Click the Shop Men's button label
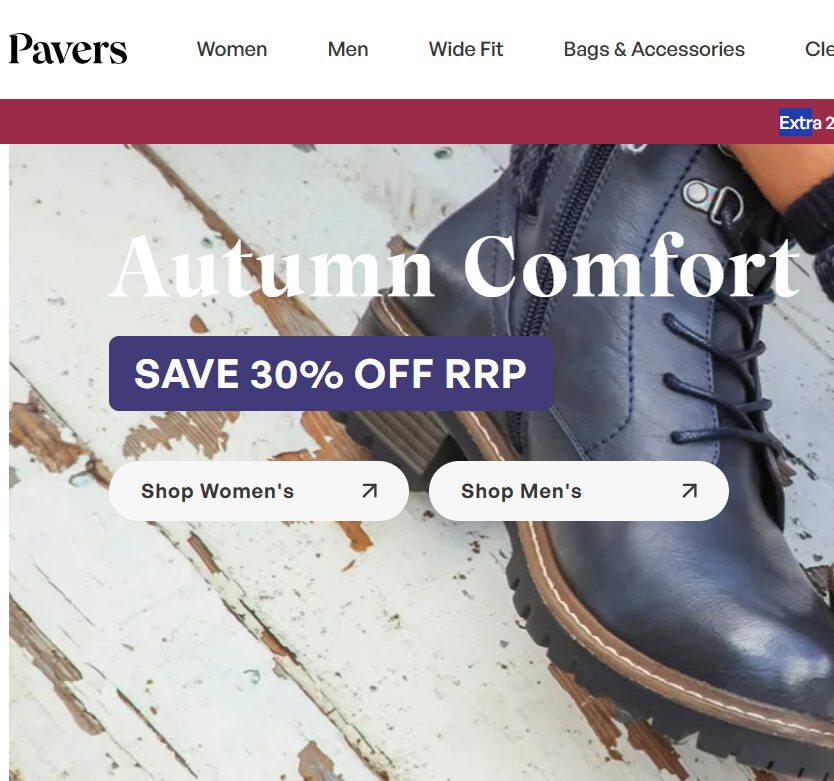 (521, 491)
